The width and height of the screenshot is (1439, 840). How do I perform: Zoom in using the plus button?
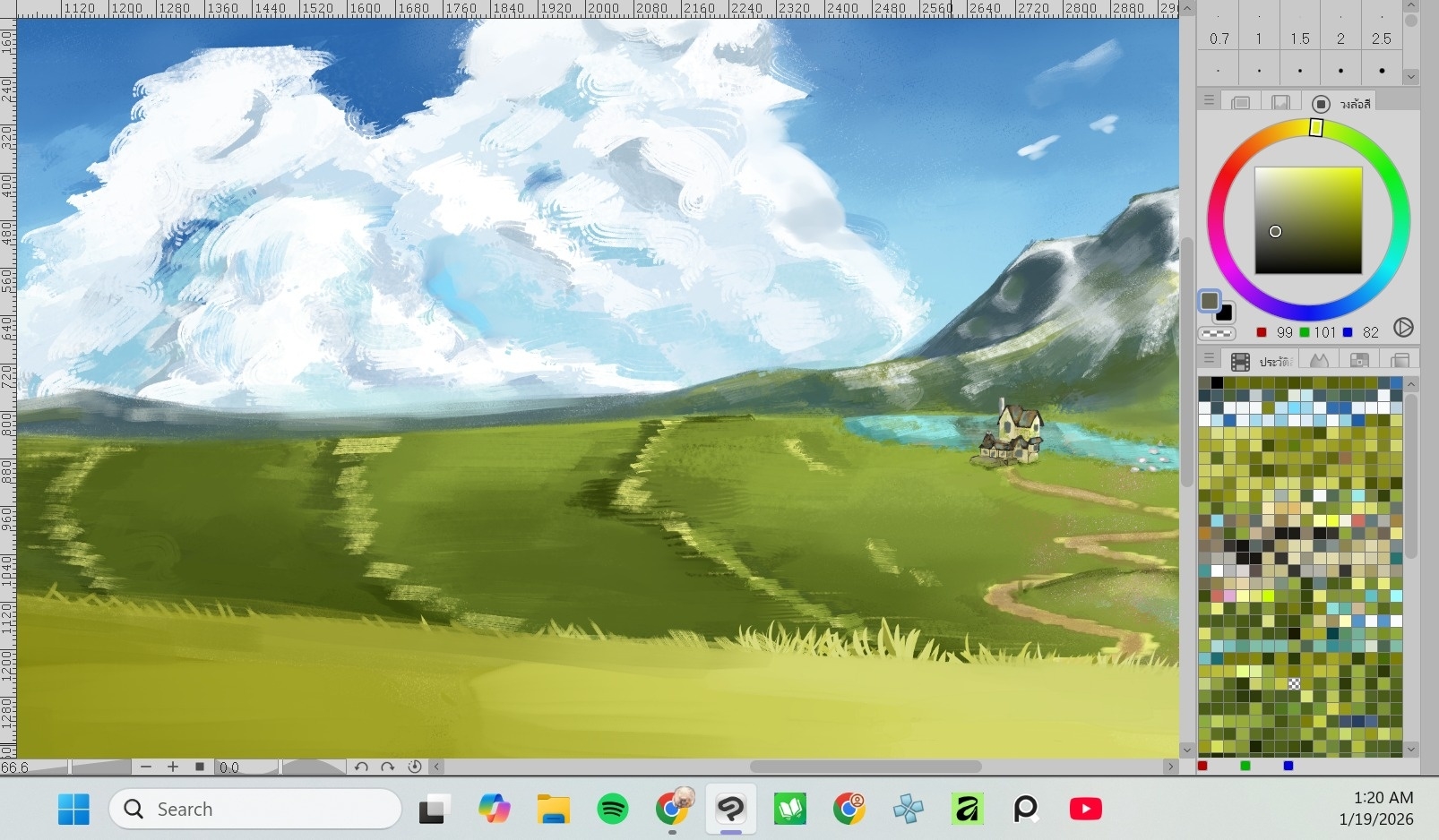point(173,767)
